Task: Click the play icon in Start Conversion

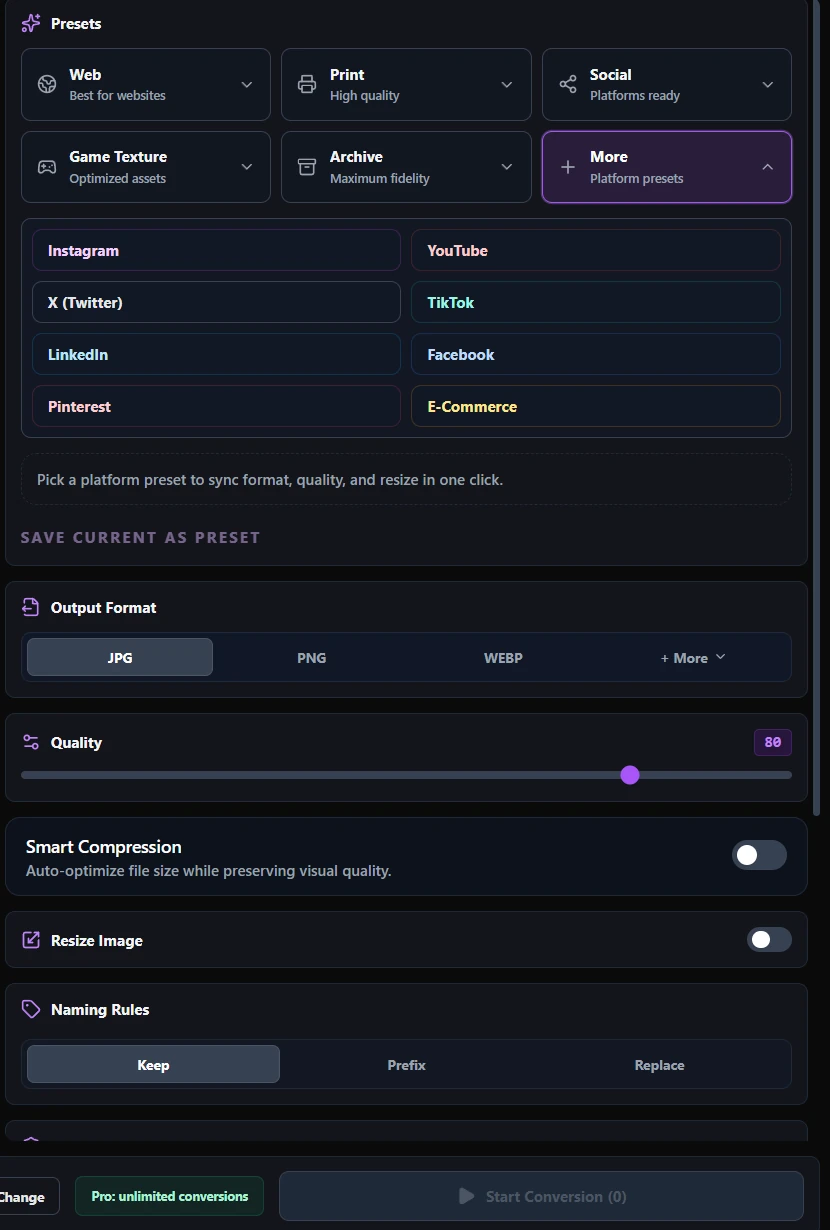Action: point(466,1196)
